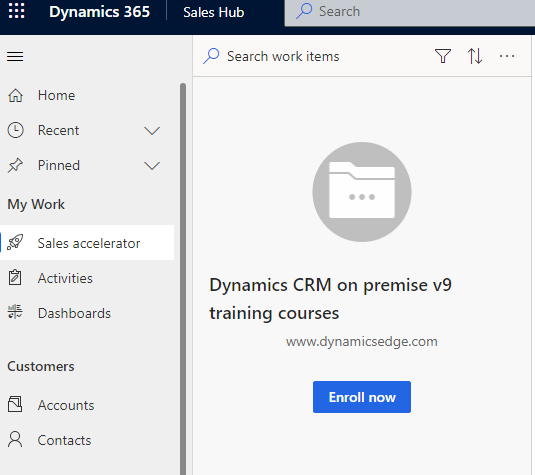Screen dimensions: 535x475
Task: Click the empty folder illustration
Action: [x=362, y=192]
